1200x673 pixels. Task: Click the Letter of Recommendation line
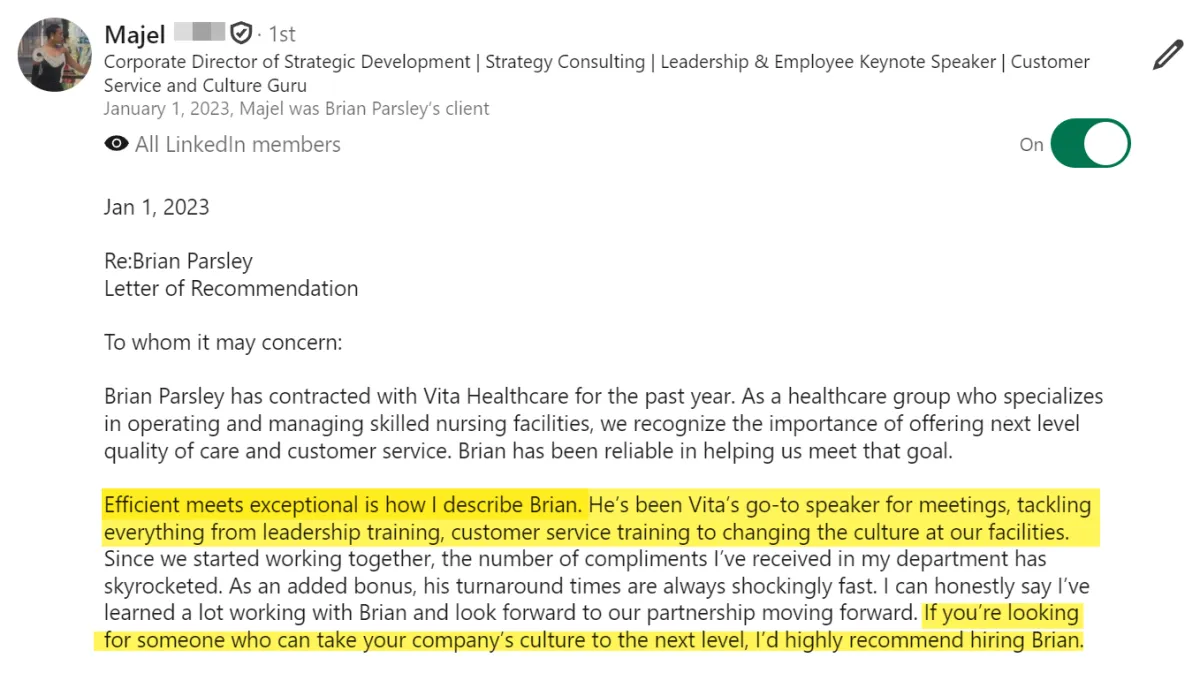coord(231,288)
